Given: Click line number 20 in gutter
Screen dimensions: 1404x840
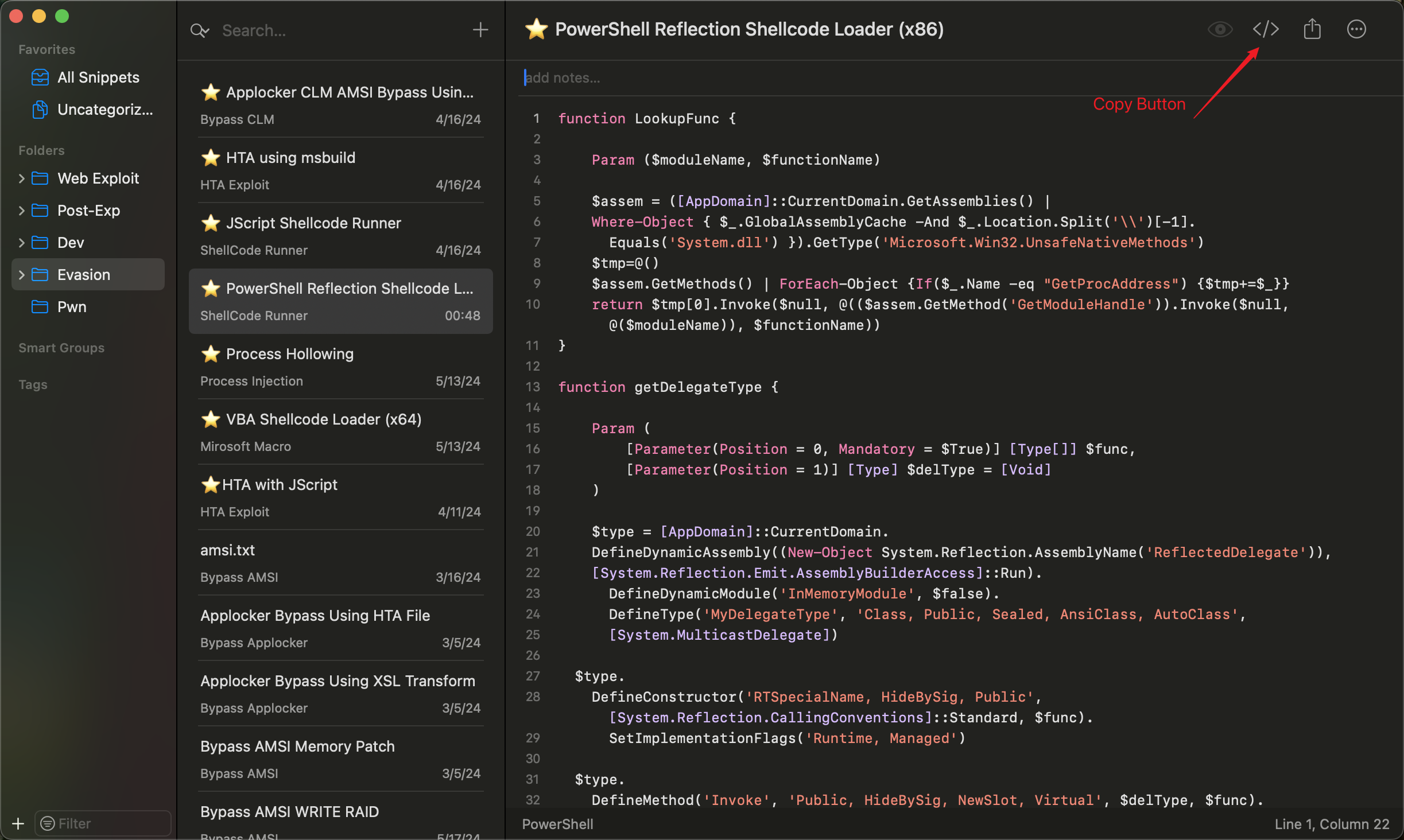Looking at the screenshot, I should coord(533,531).
